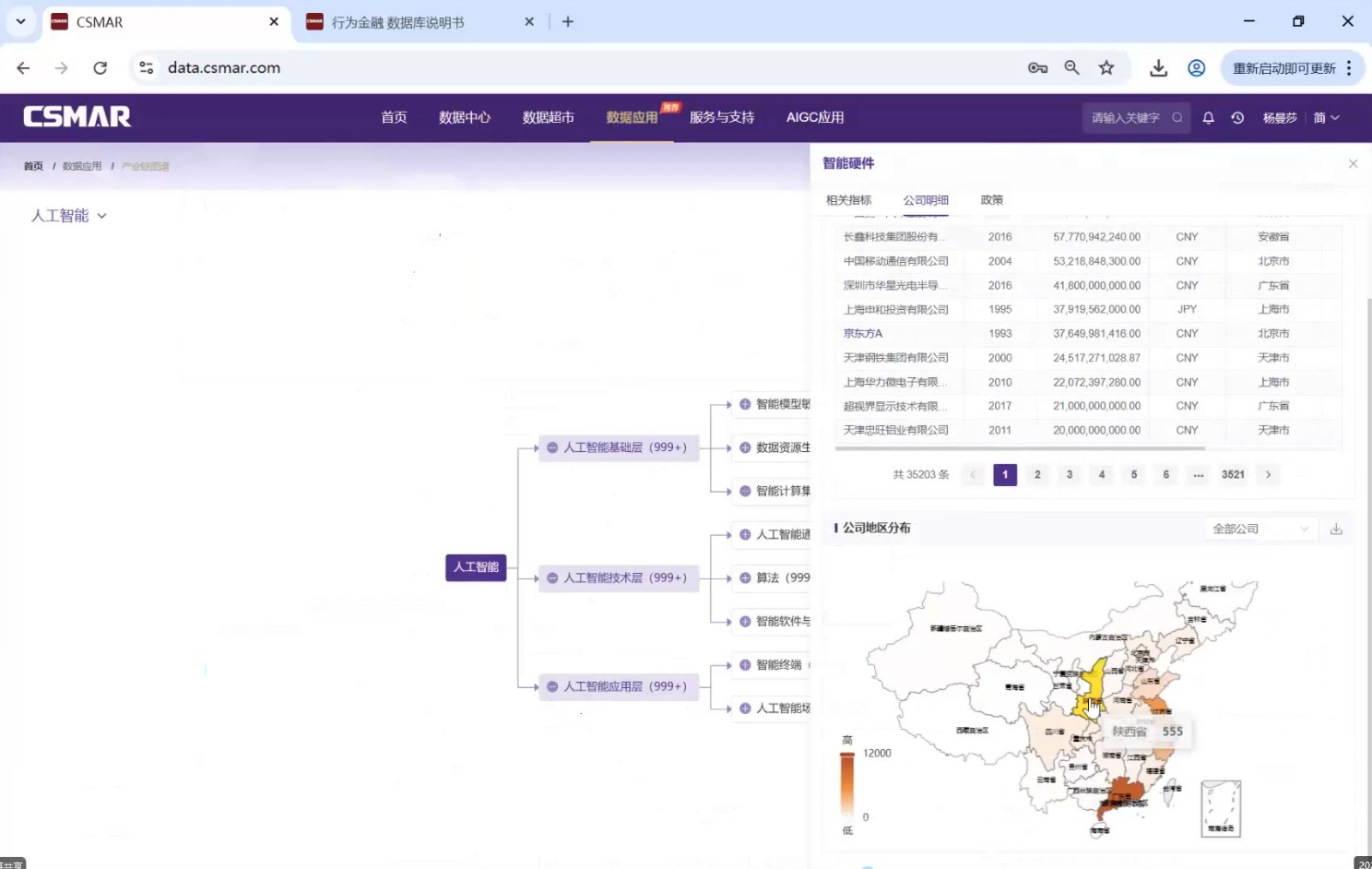1372x869 pixels.
Task: Open notifications bell icon
Action: point(1208,117)
